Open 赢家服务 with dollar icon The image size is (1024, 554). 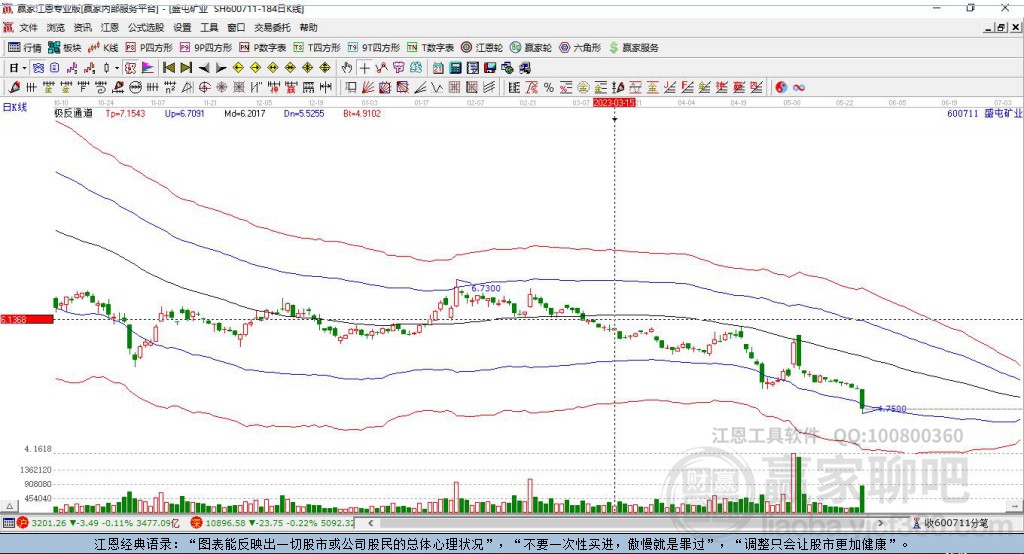[x=633, y=48]
